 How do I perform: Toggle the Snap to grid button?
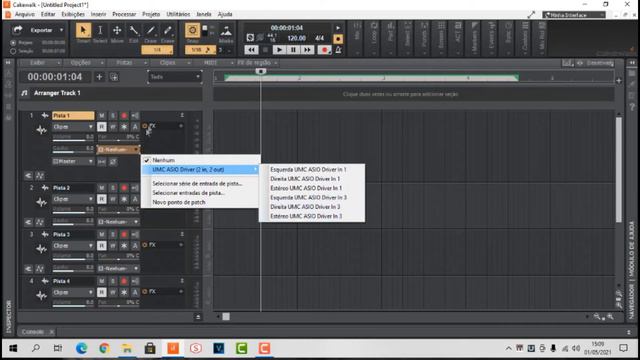[x=192, y=30]
